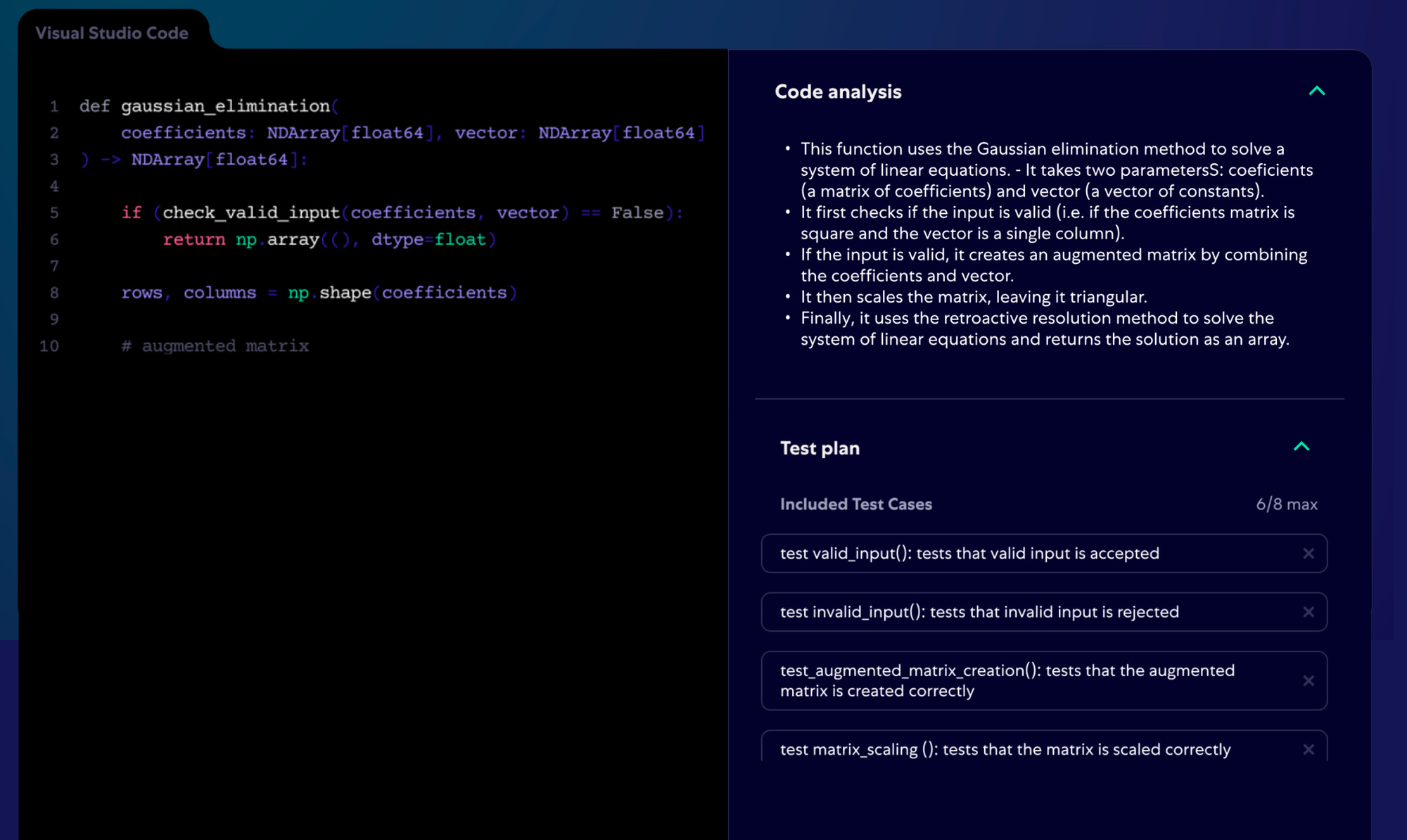Click the test invalid_input() test case row
This screenshot has height=840, width=1407.
[979, 612]
